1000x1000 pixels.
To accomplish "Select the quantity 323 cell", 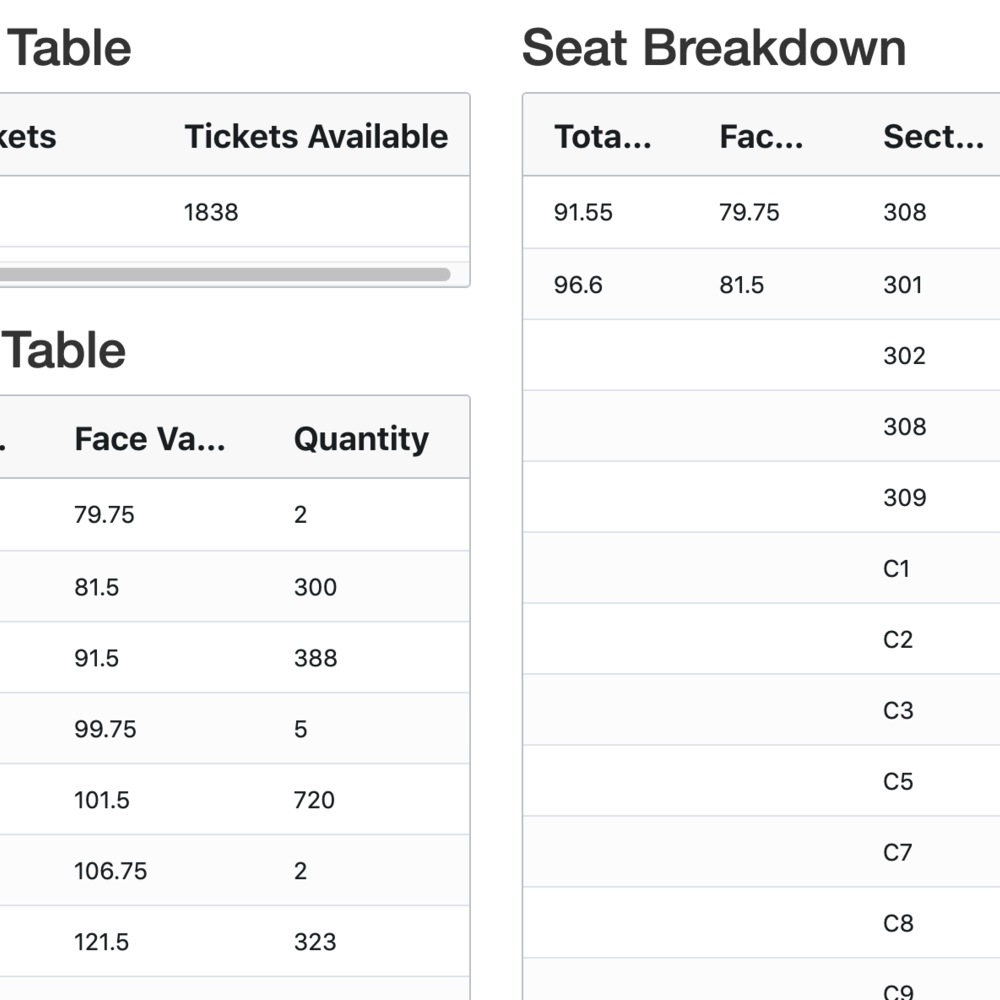I will tap(315, 942).
